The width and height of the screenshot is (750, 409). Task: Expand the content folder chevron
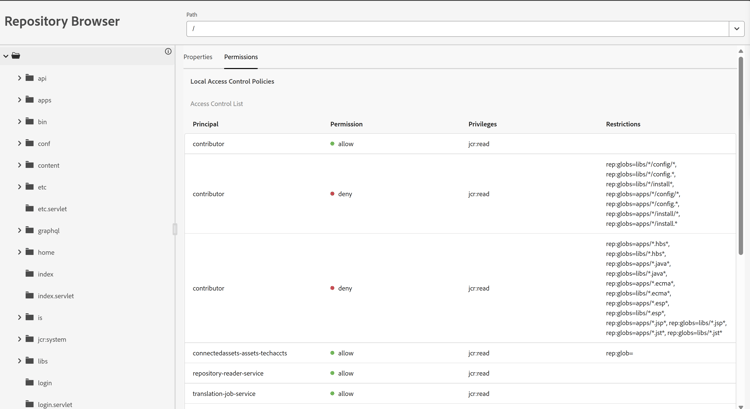pyautogui.click(x=20, y=165)
